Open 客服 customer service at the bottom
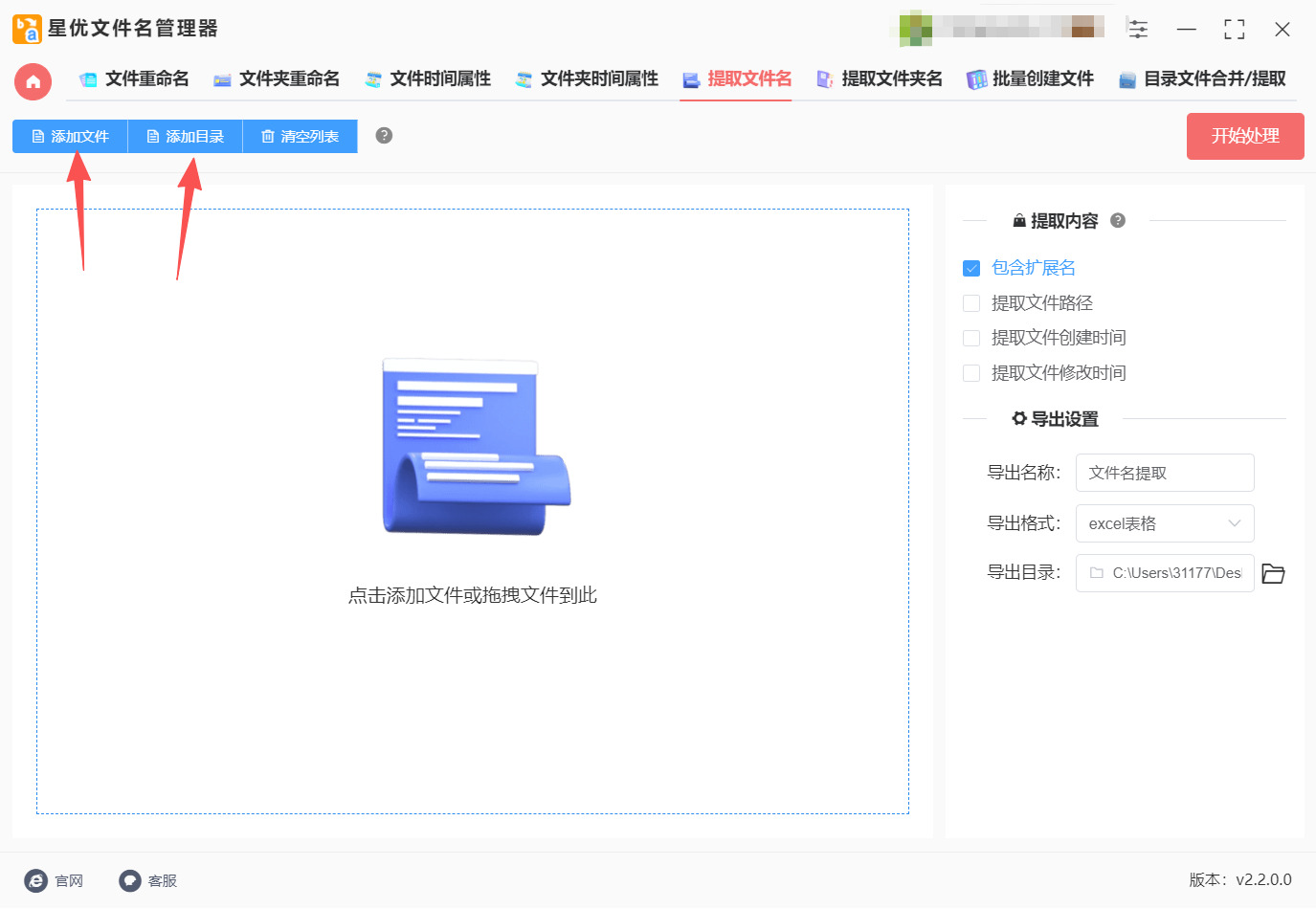The height and width of the screenshot is (909, 1316). pyautogui.click(x=130, y=880)
